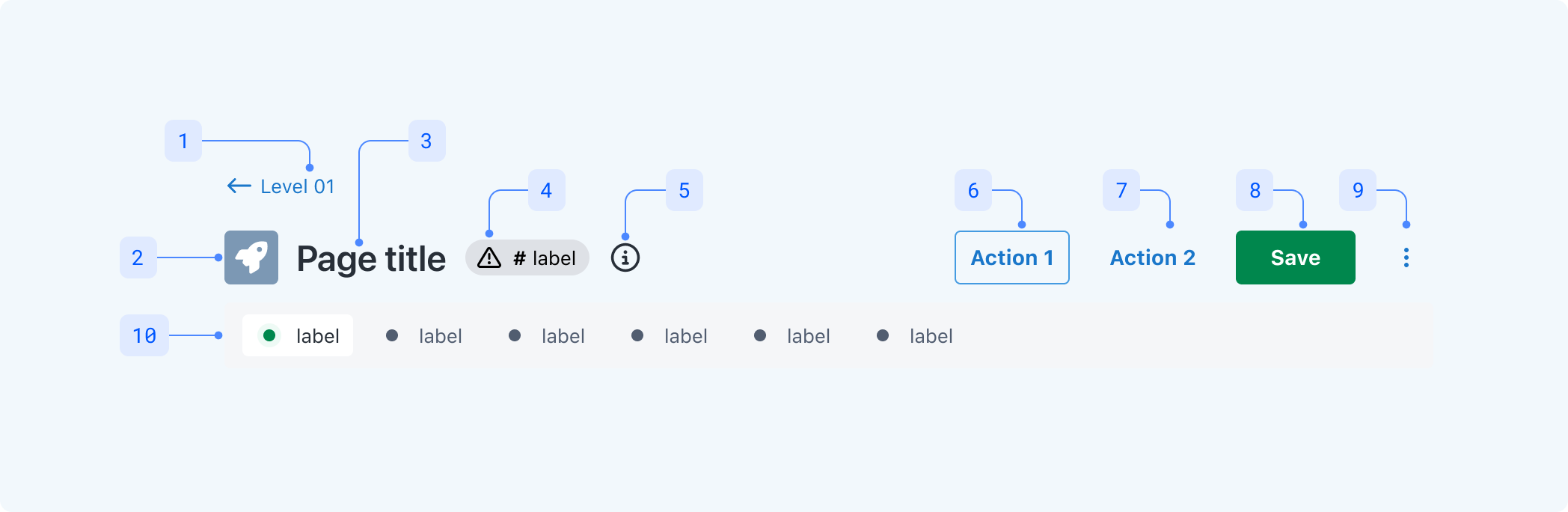Click the Action 2 text button
This screenshot has width=1568, height=512.
pos(1152,257)
